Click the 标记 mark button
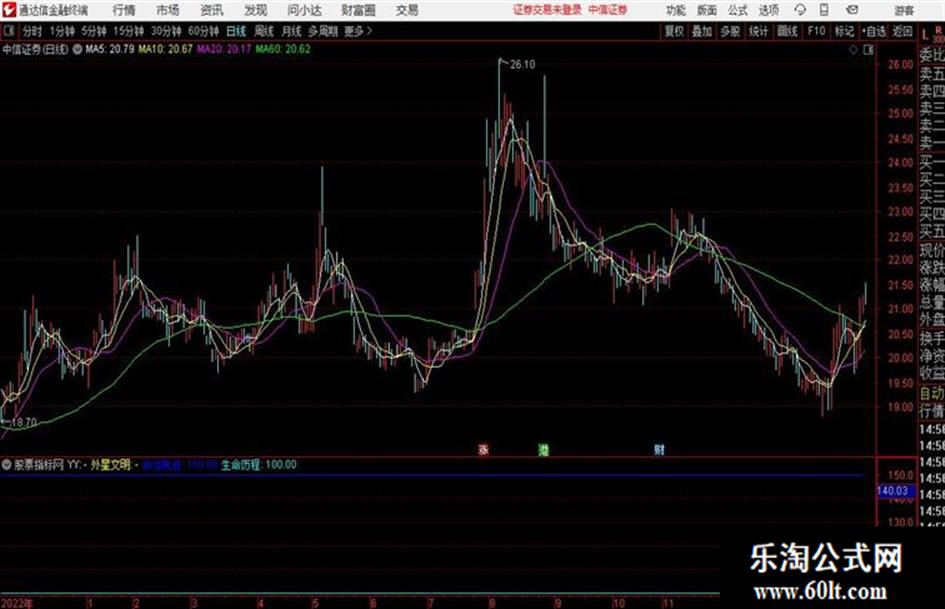 [x=844, y=31]
